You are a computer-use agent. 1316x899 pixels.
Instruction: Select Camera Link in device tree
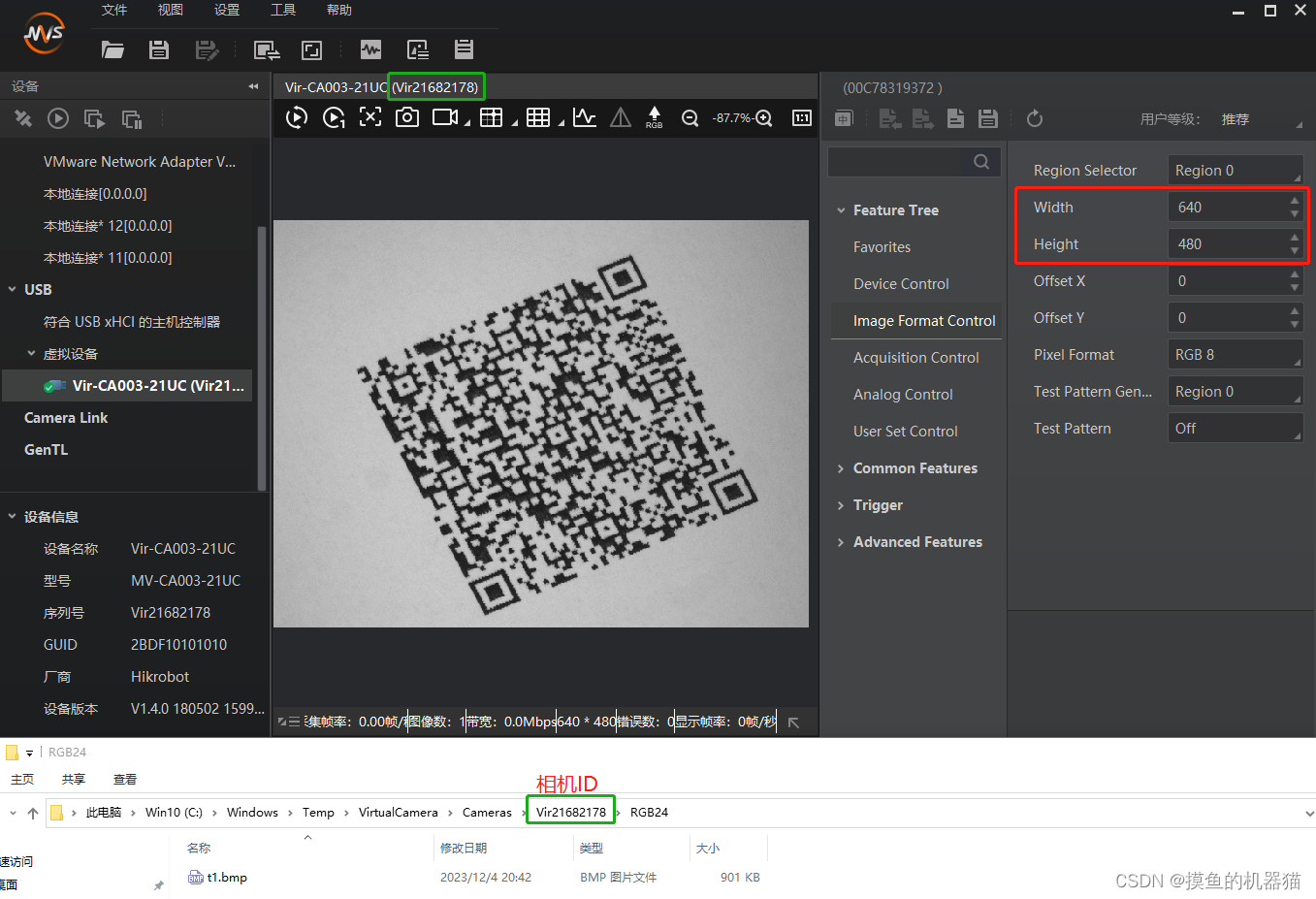(x=66, y=418)
